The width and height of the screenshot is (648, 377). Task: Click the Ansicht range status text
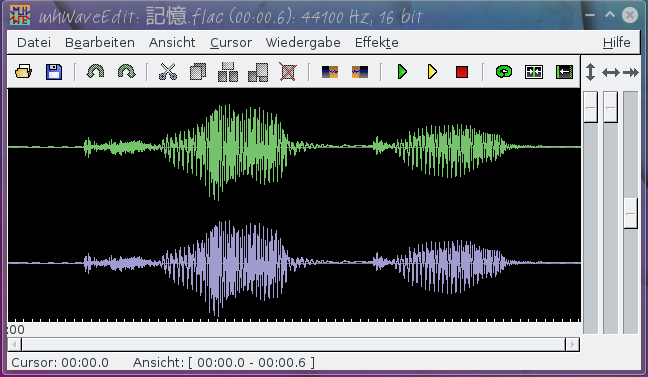pyautogui.click(x=224, y=363)
